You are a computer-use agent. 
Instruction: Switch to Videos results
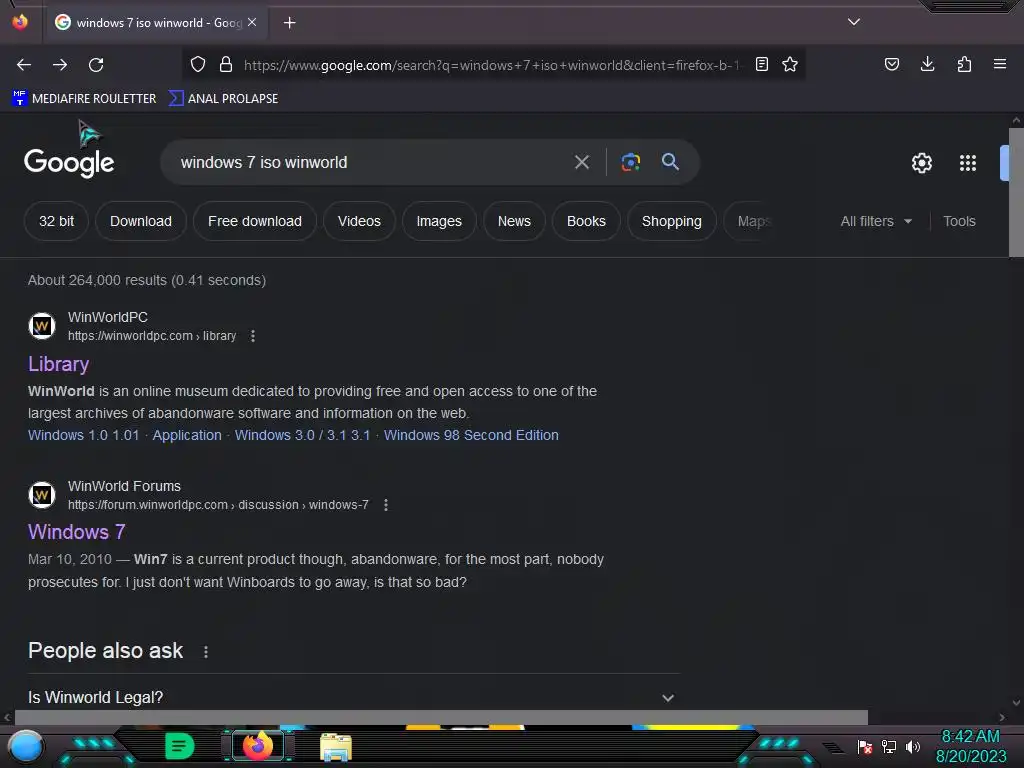[x=359, y=221]
